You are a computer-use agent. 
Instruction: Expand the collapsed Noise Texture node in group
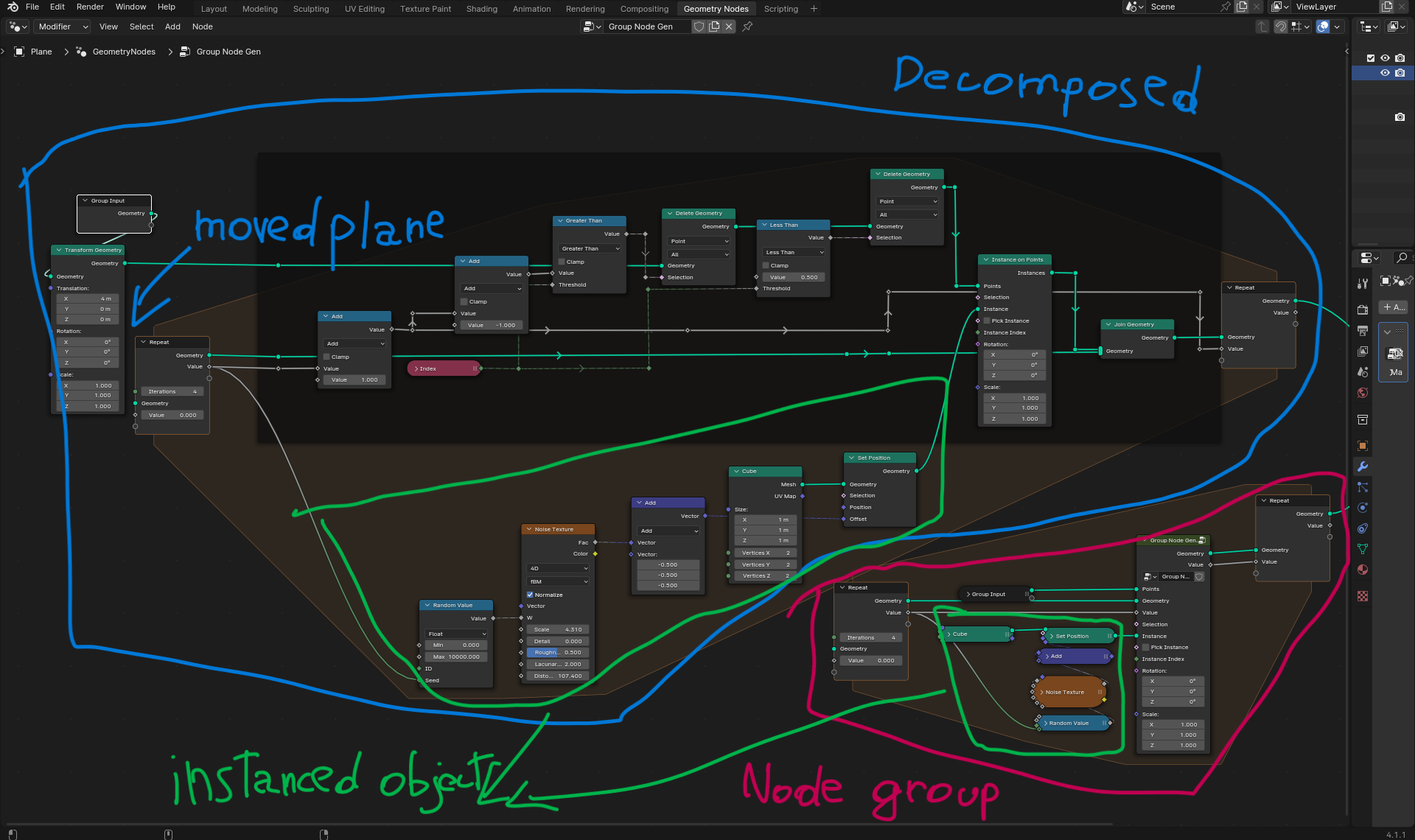click(1041, 692)
